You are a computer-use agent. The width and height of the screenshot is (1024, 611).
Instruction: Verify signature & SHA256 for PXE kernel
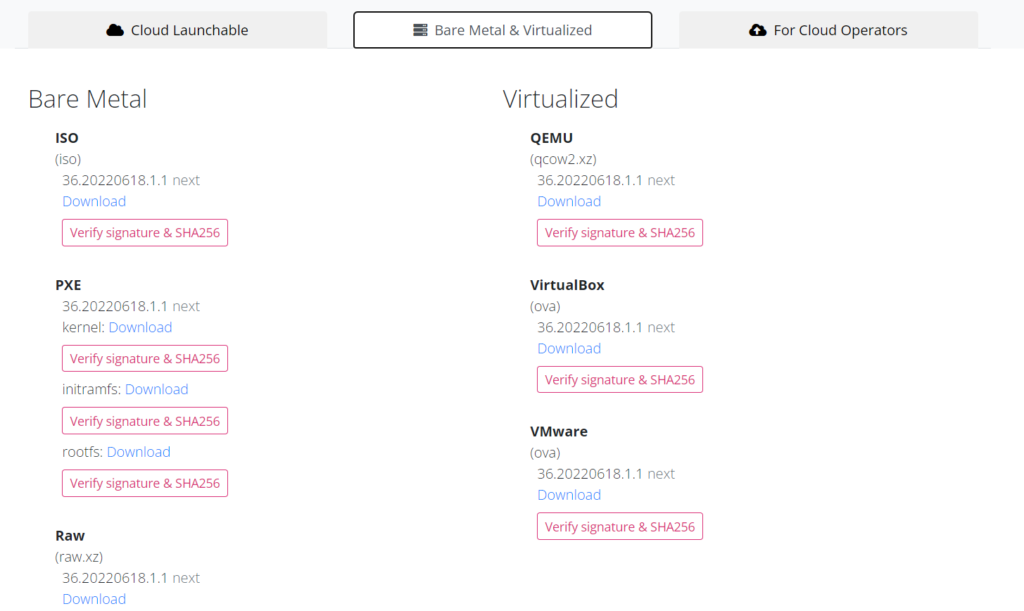point(145,358)
